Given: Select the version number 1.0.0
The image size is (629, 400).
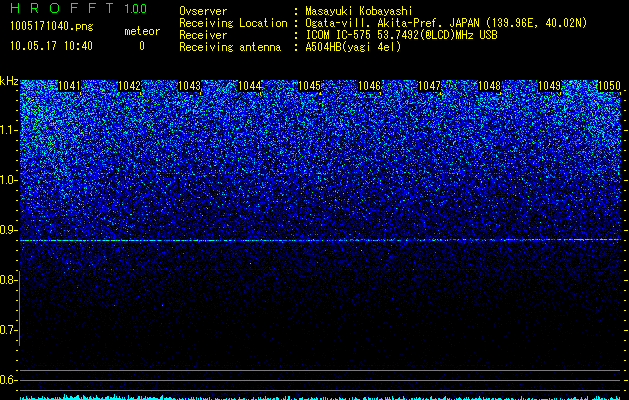Looking at the screenshot, I should [x=135, y=9].
